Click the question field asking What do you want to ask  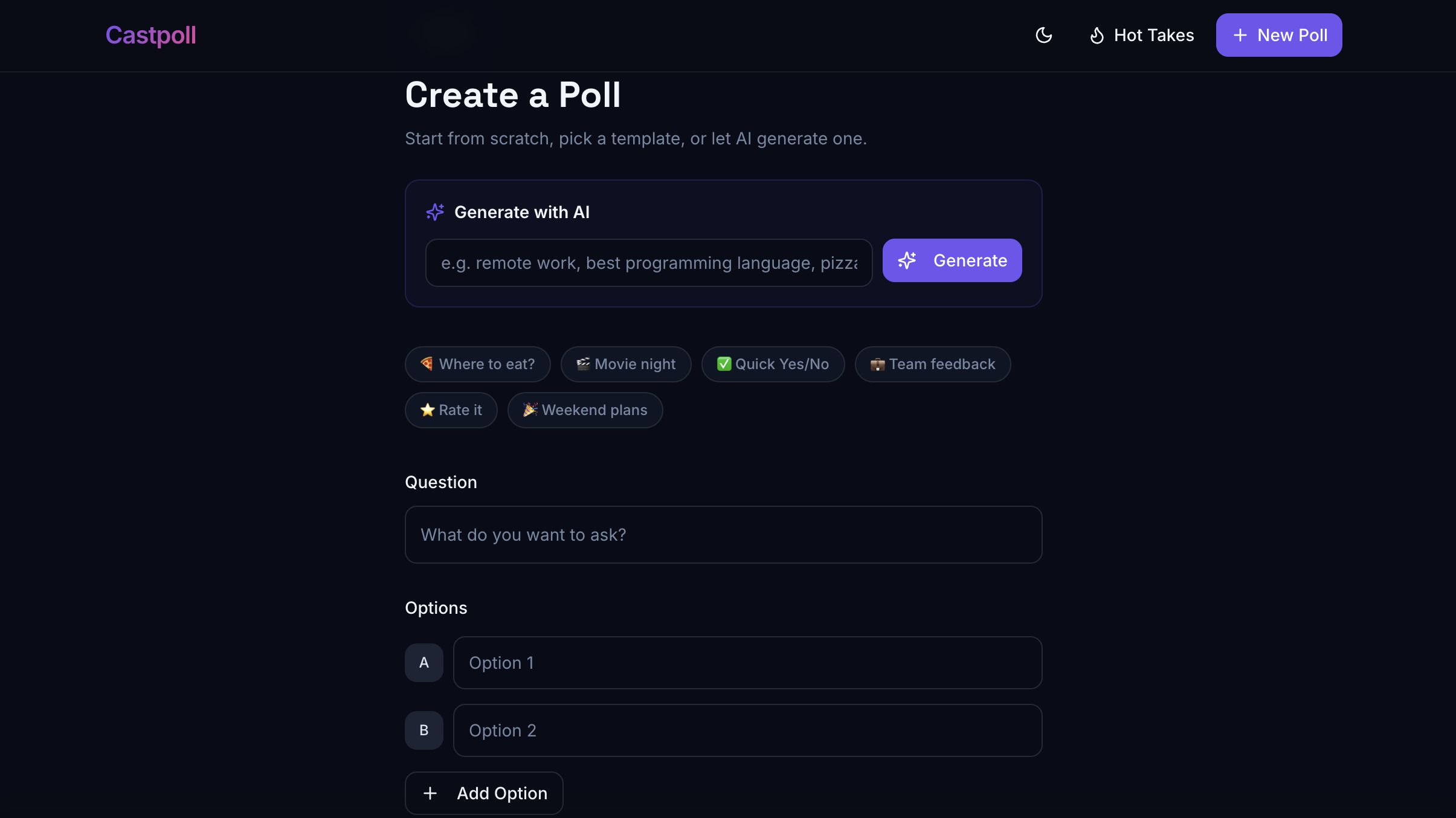tap(723, 535)
